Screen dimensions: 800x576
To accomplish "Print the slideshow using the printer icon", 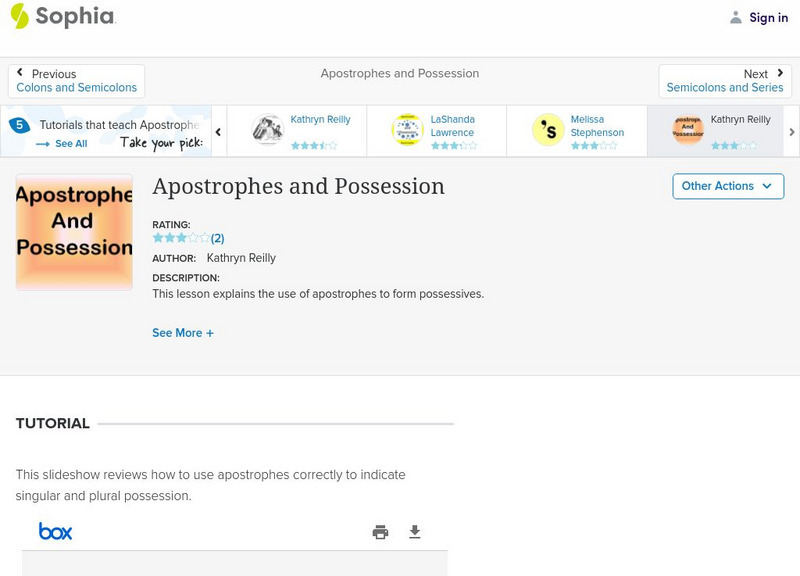I will [380, 532].
